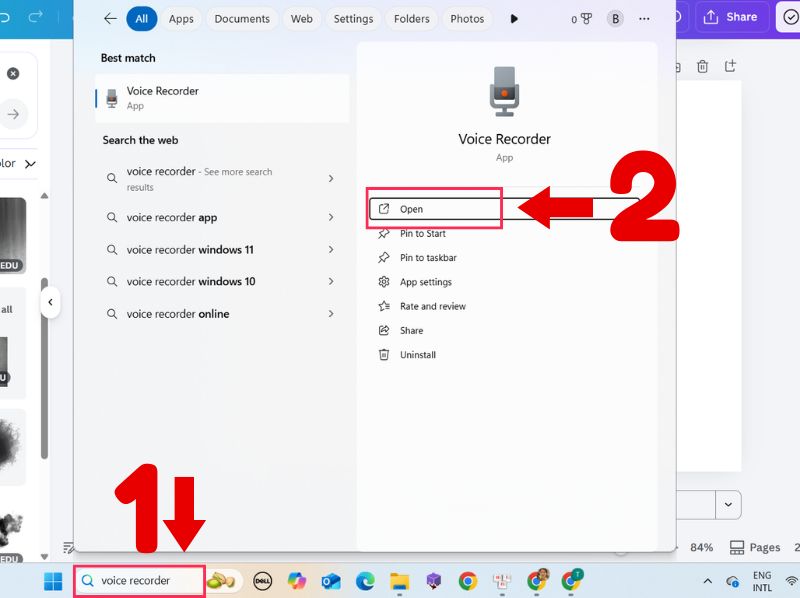Viewport: 800px width, 598px height.
Task: Expand the 'voice recorder windows 10' chevron
Action: tap(331, 282)
